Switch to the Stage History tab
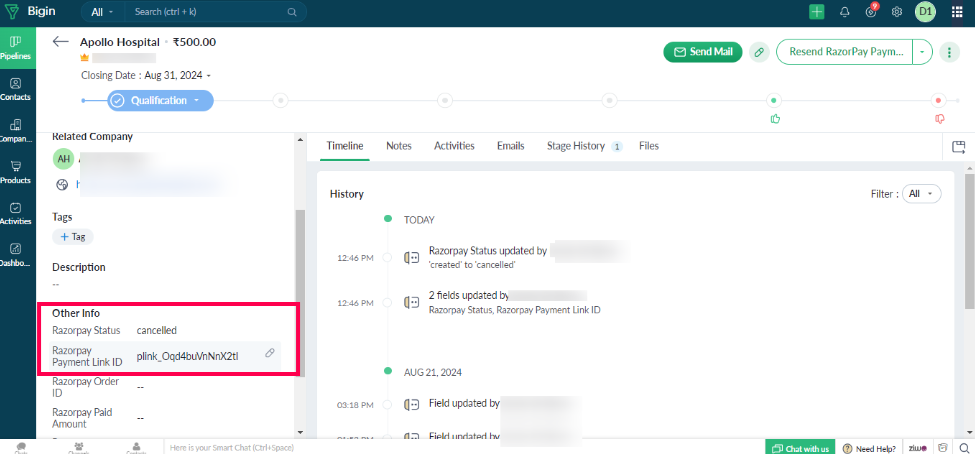Screen dimensions: 975x454 585,146
